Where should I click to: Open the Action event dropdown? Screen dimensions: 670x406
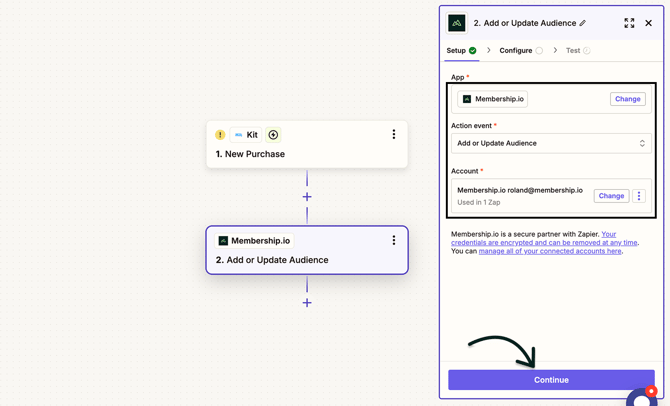551,143
